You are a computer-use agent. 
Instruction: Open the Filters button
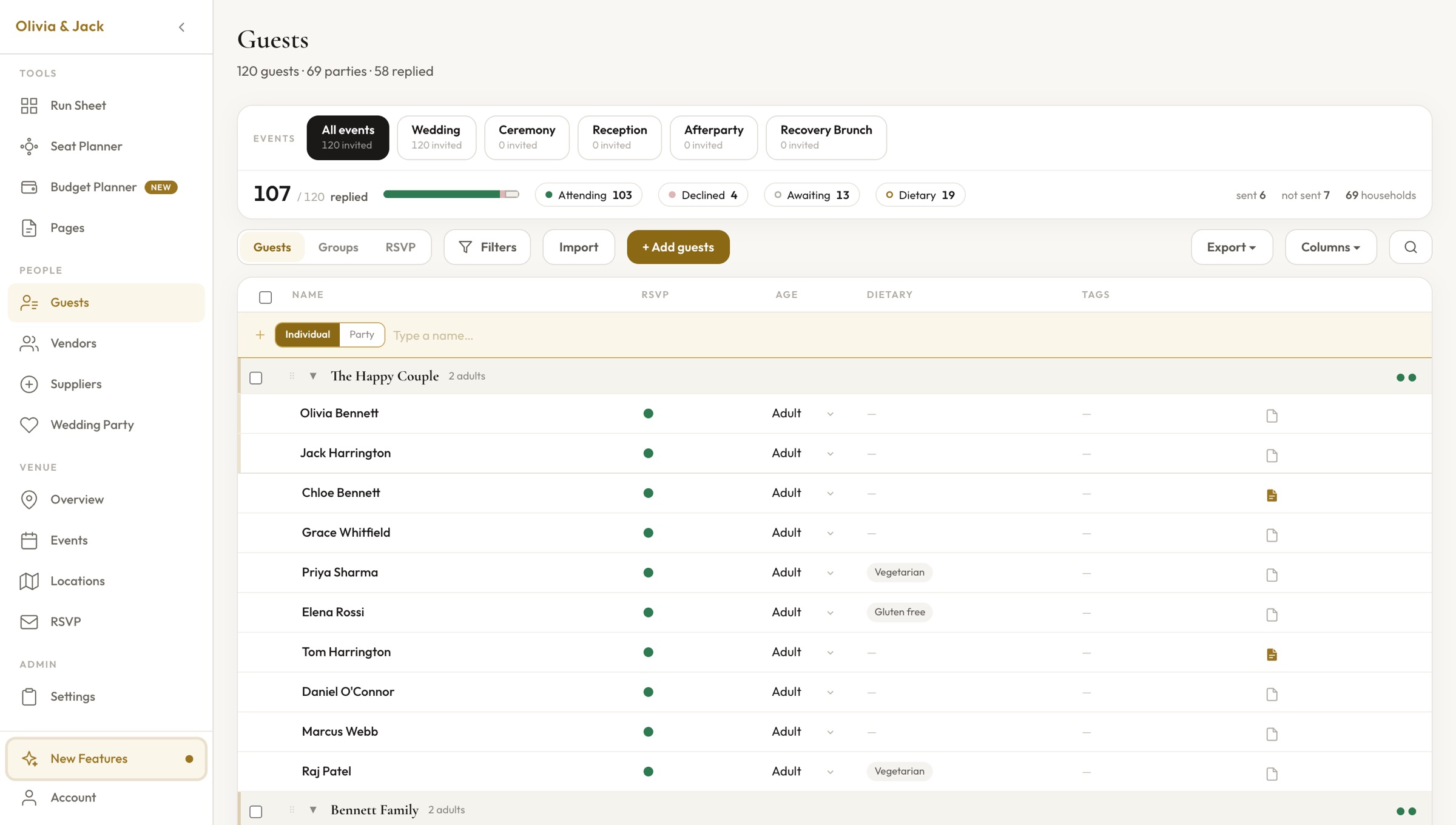pyautogui.click(x=487, y=247)
